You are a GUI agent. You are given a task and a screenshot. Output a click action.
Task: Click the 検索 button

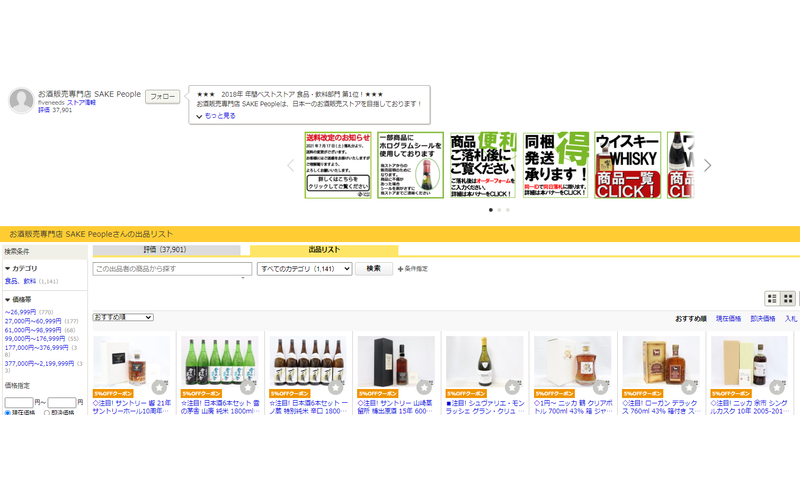tap(373, 268)
